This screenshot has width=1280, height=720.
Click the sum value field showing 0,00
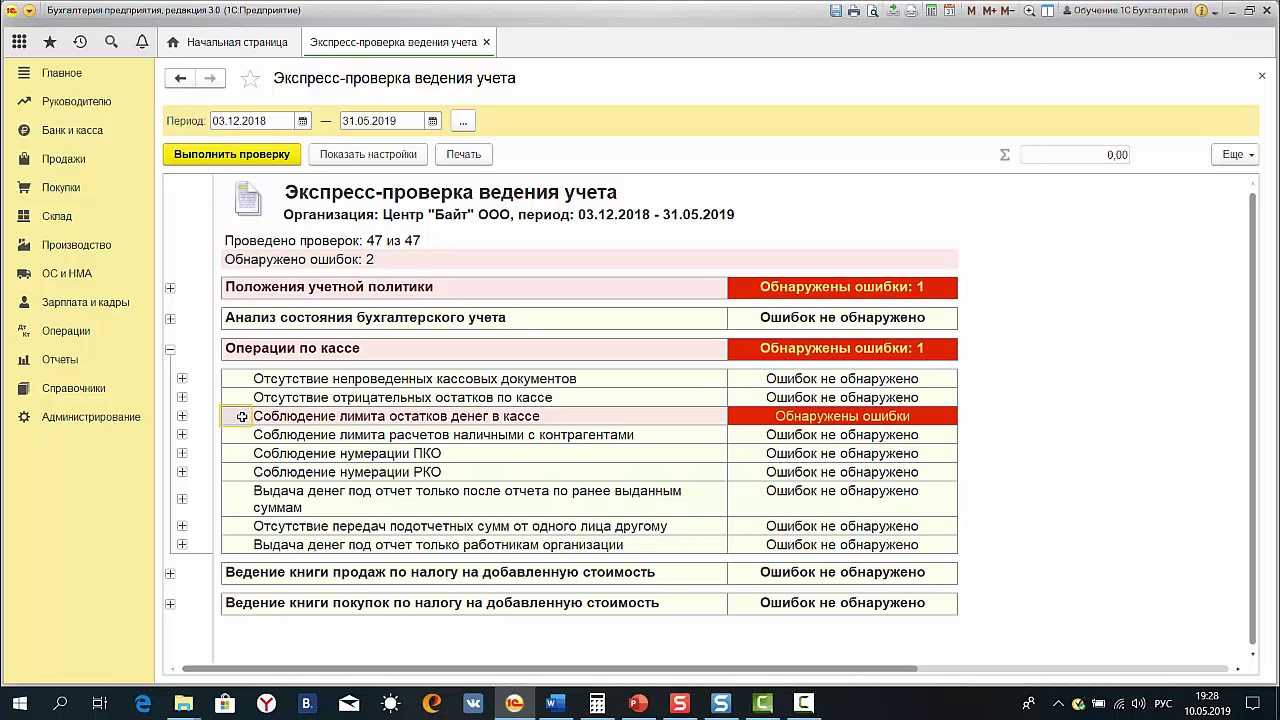tap(1076, 155)
